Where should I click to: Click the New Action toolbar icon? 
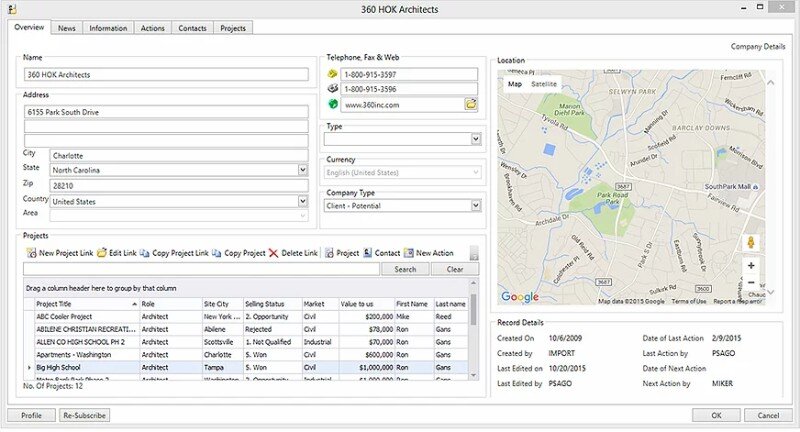(408, 254)
